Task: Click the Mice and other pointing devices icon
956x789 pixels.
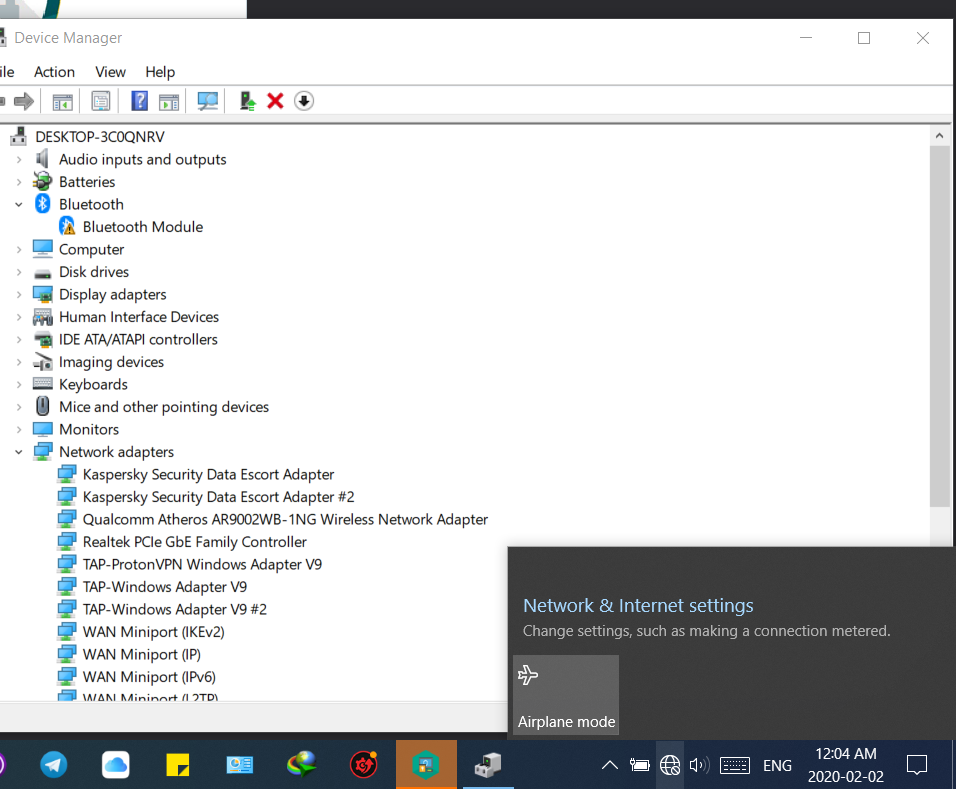Action: click(43, 407)
